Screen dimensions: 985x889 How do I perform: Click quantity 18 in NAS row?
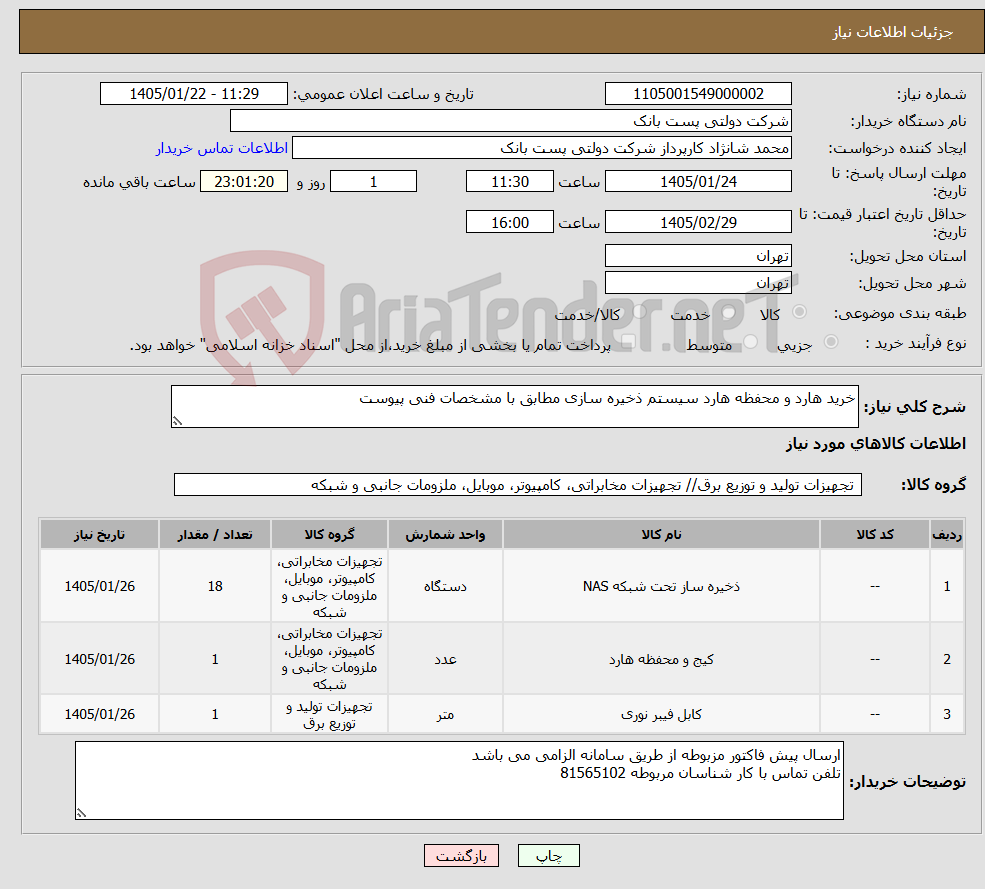point(215,586)
